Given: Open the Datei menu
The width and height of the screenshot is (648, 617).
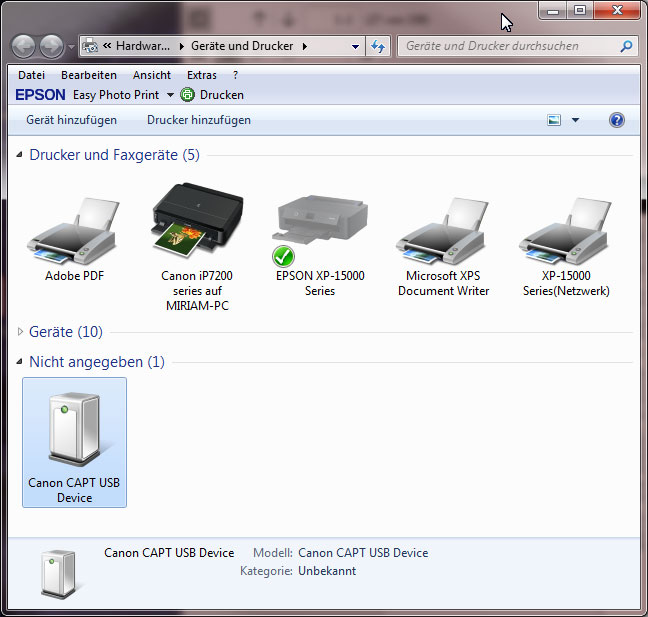Looking at the screenshot, I should 31,75.
